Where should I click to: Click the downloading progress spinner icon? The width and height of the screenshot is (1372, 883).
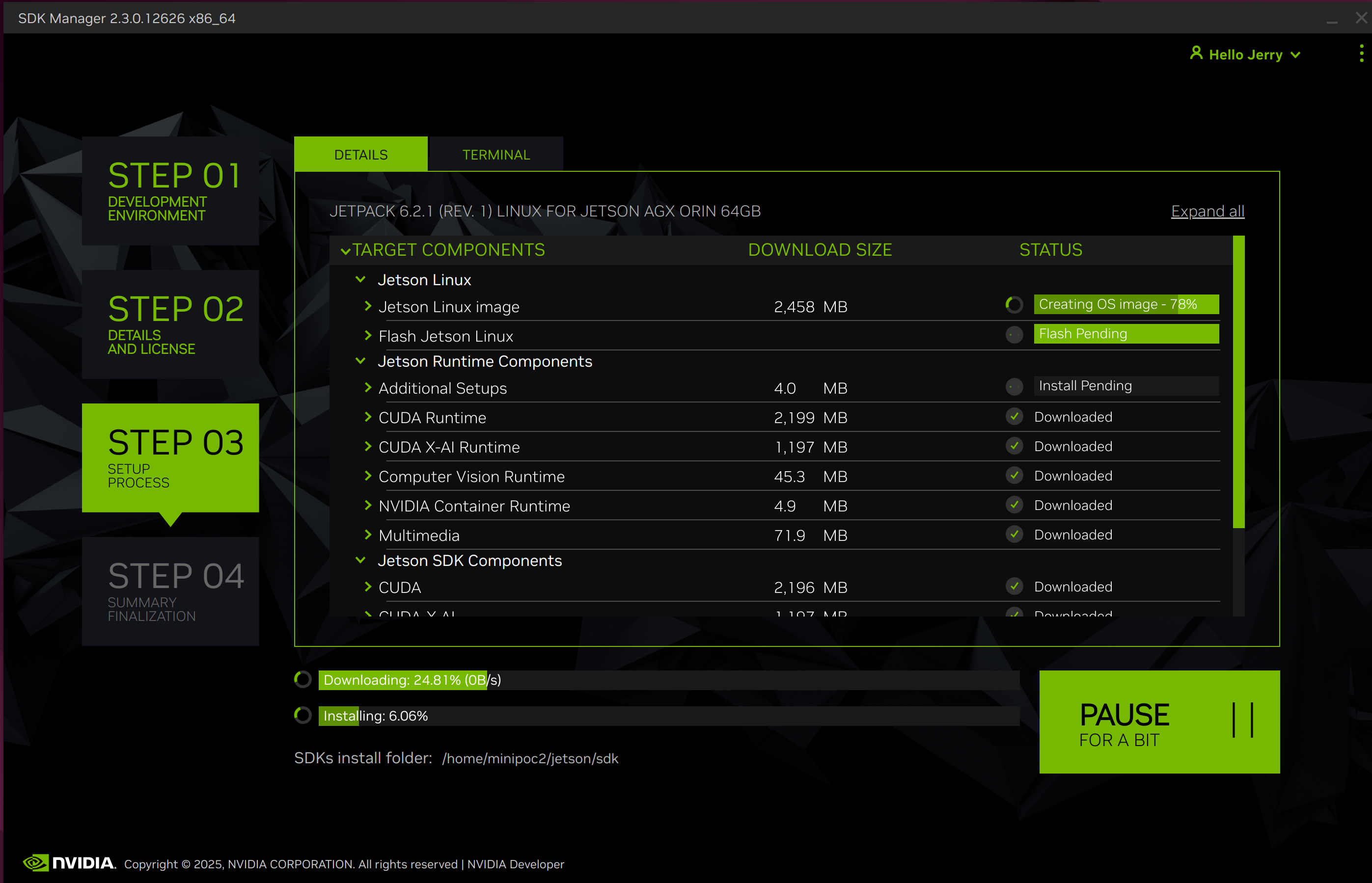[303, 680]
